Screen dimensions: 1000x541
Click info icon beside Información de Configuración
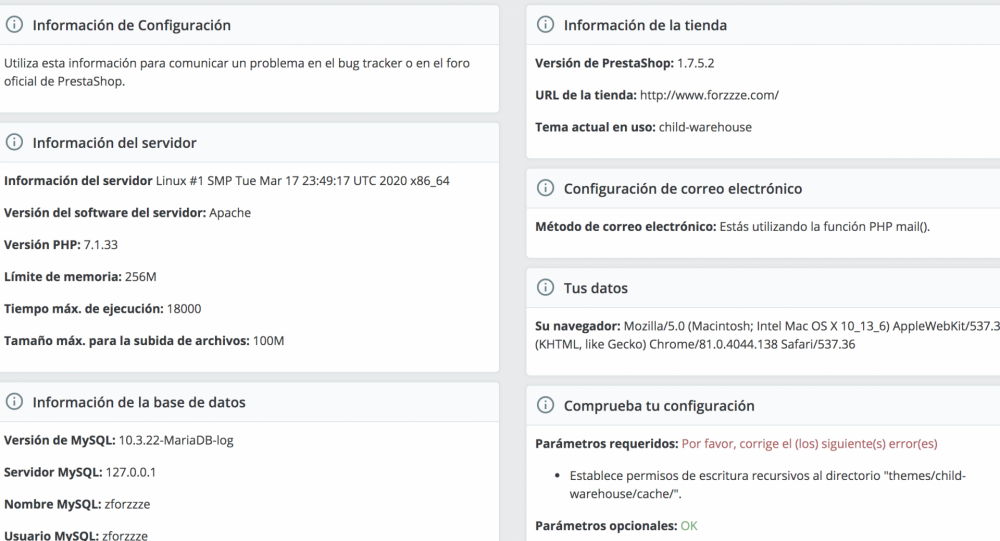click(14, 24)
